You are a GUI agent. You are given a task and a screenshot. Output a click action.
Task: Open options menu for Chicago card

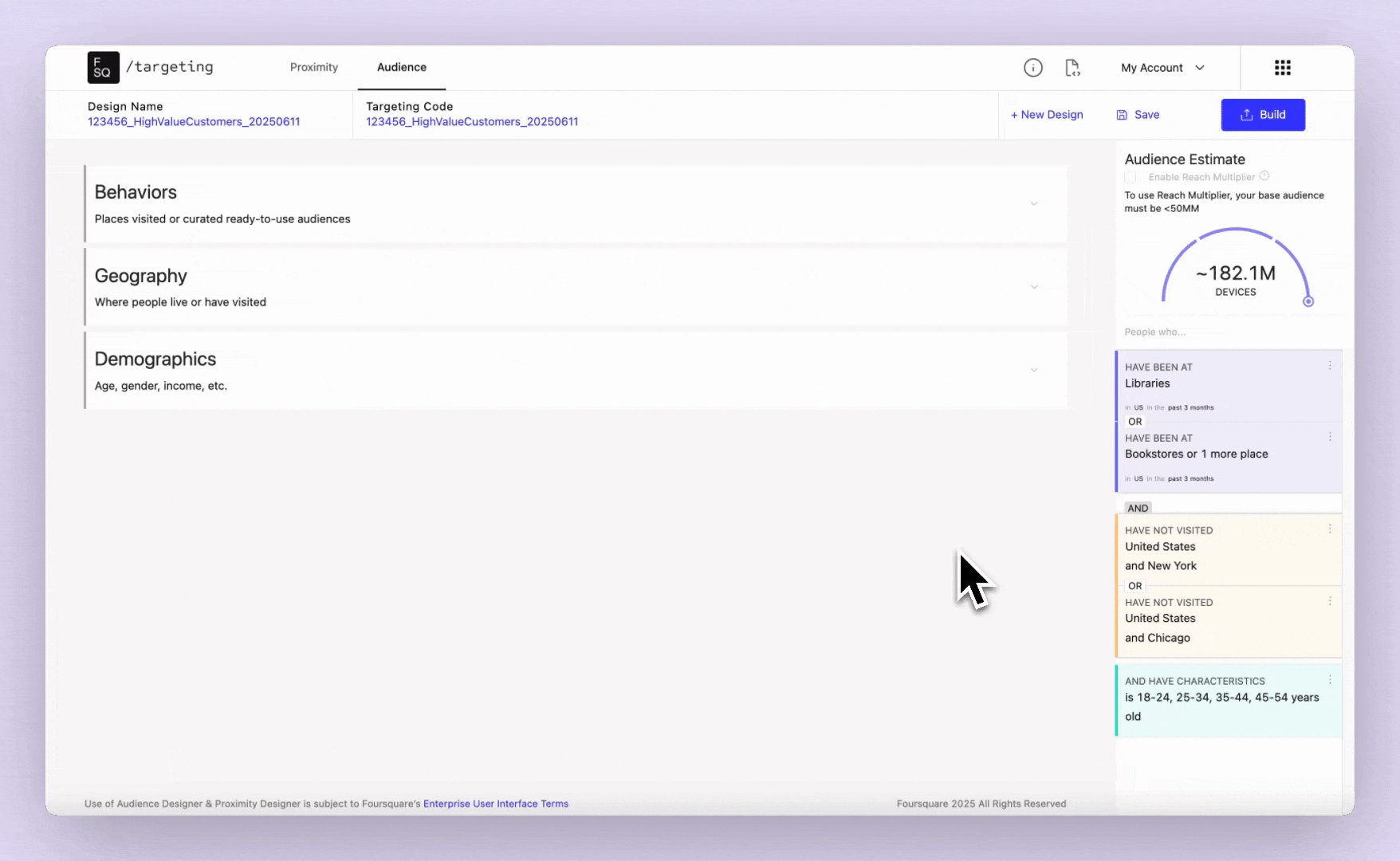point(1330,601)
